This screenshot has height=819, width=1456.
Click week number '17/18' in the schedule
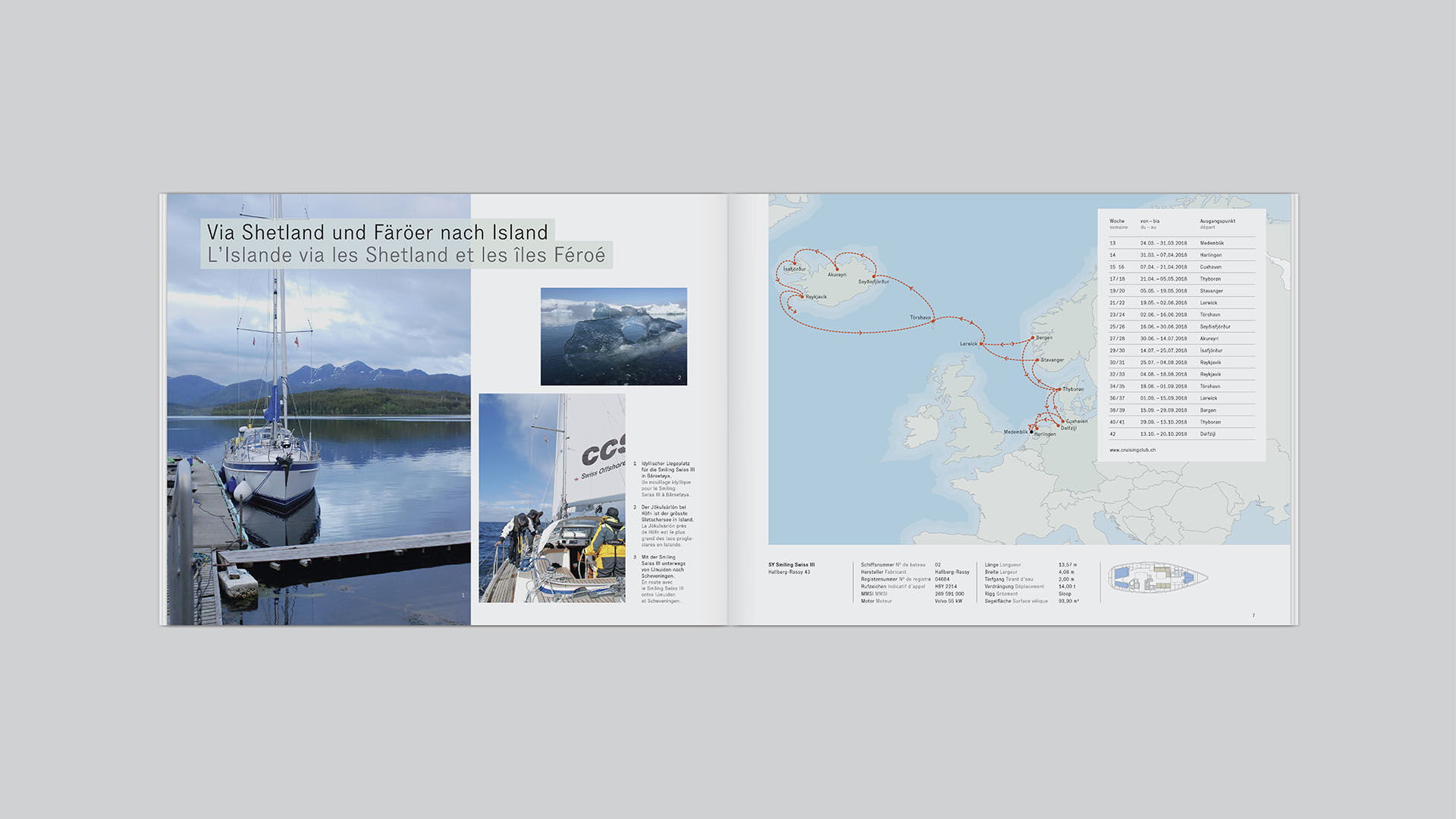[1117, 278]
